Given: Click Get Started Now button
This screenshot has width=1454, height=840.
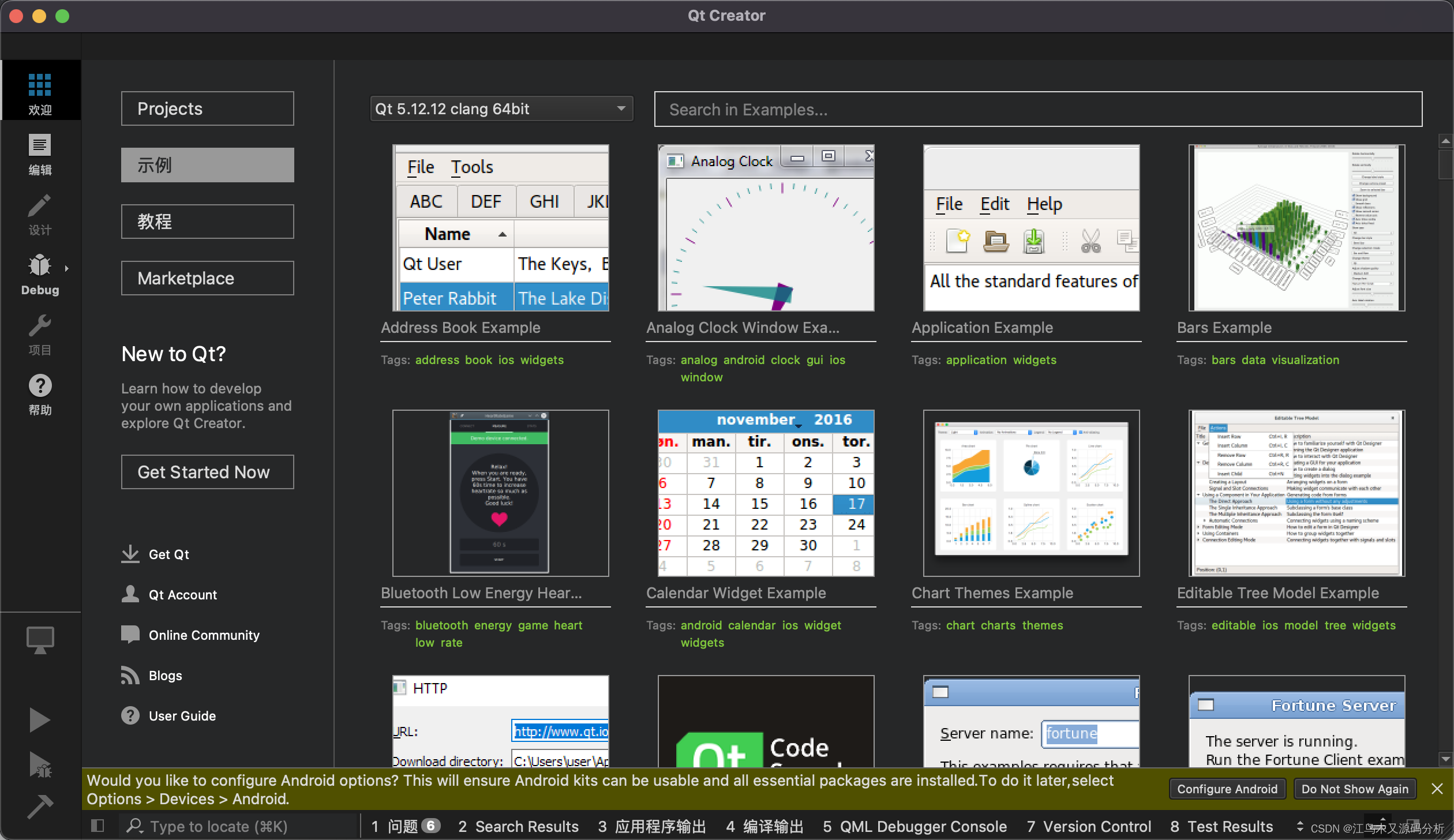Looking at the screenshot, I should pos(208,472).
